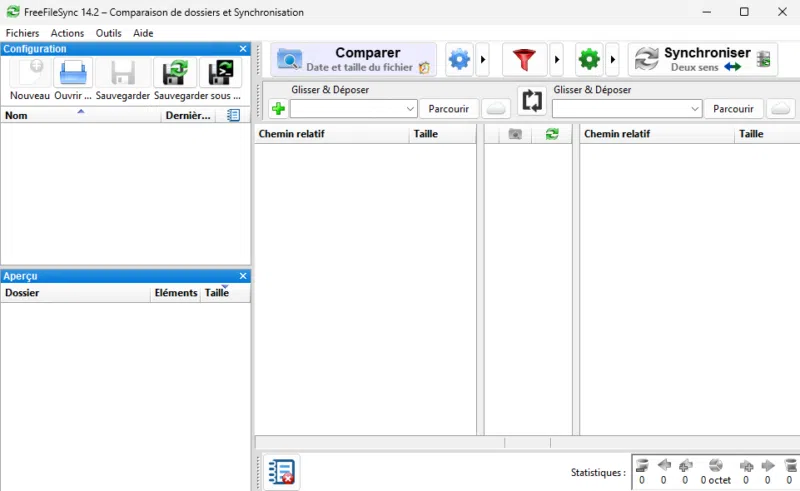The image size is (800, 491).
Task: Open the red funnel filter settings
Action: click(524, 60)
